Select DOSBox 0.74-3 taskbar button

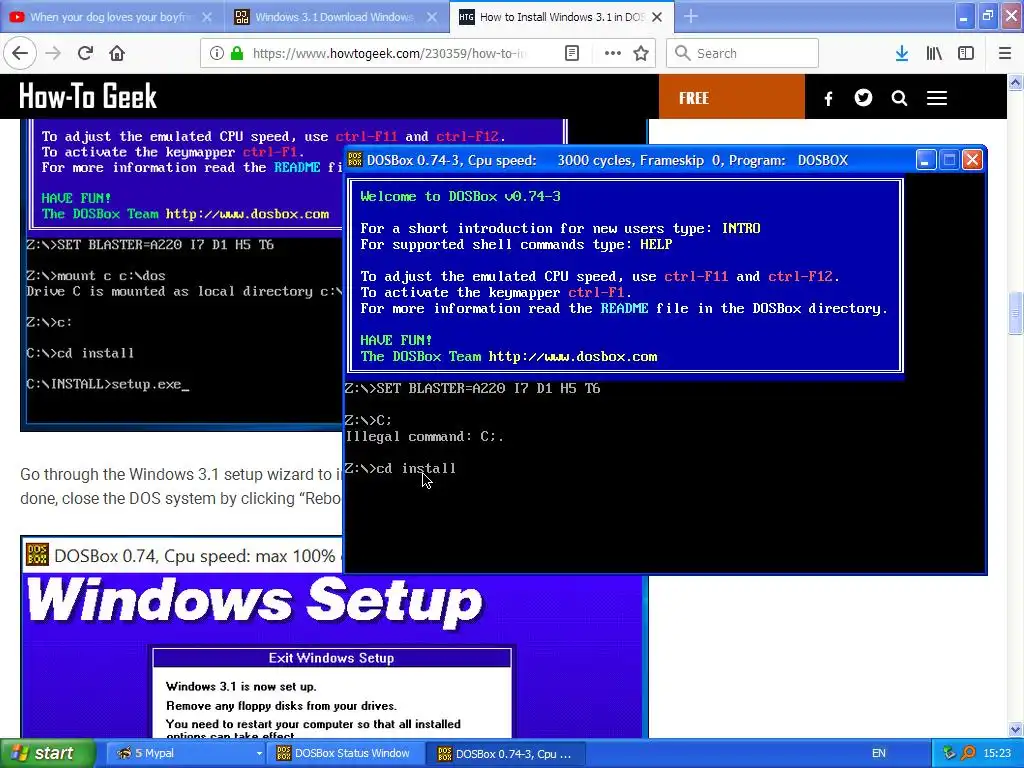click(x=507, y=754)
